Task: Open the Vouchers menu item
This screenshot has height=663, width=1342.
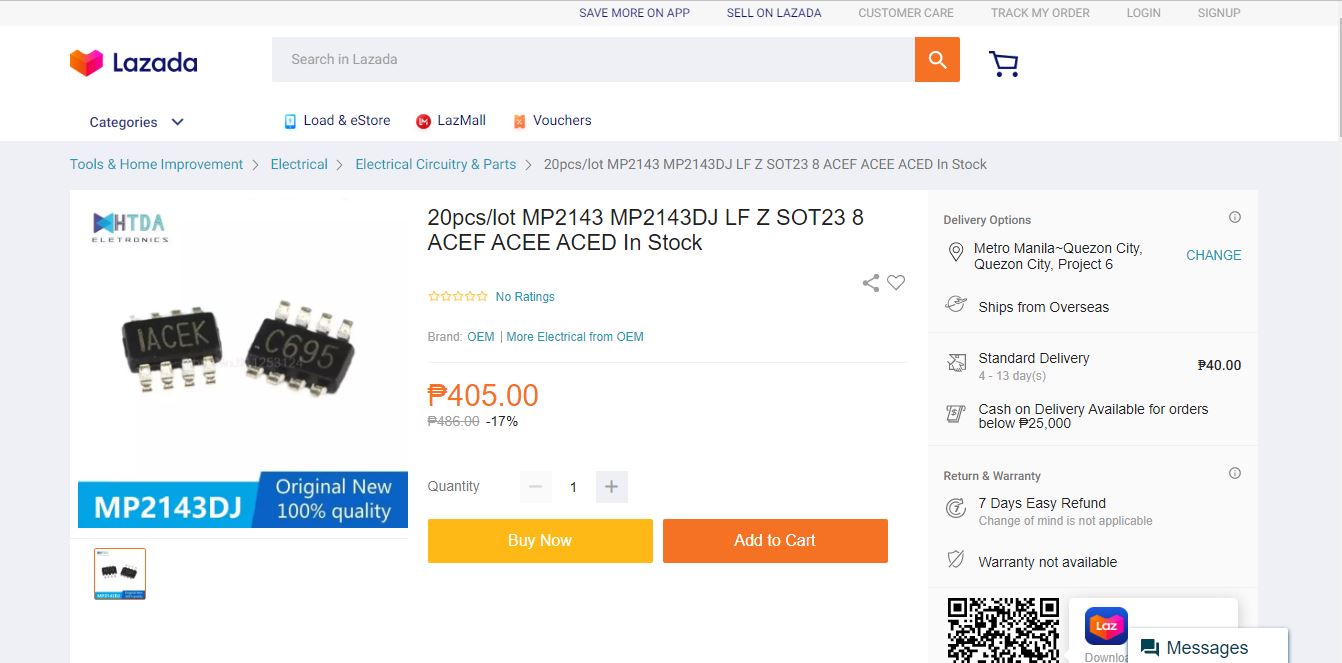Action: pyautogui.click(x=552, y=121)
